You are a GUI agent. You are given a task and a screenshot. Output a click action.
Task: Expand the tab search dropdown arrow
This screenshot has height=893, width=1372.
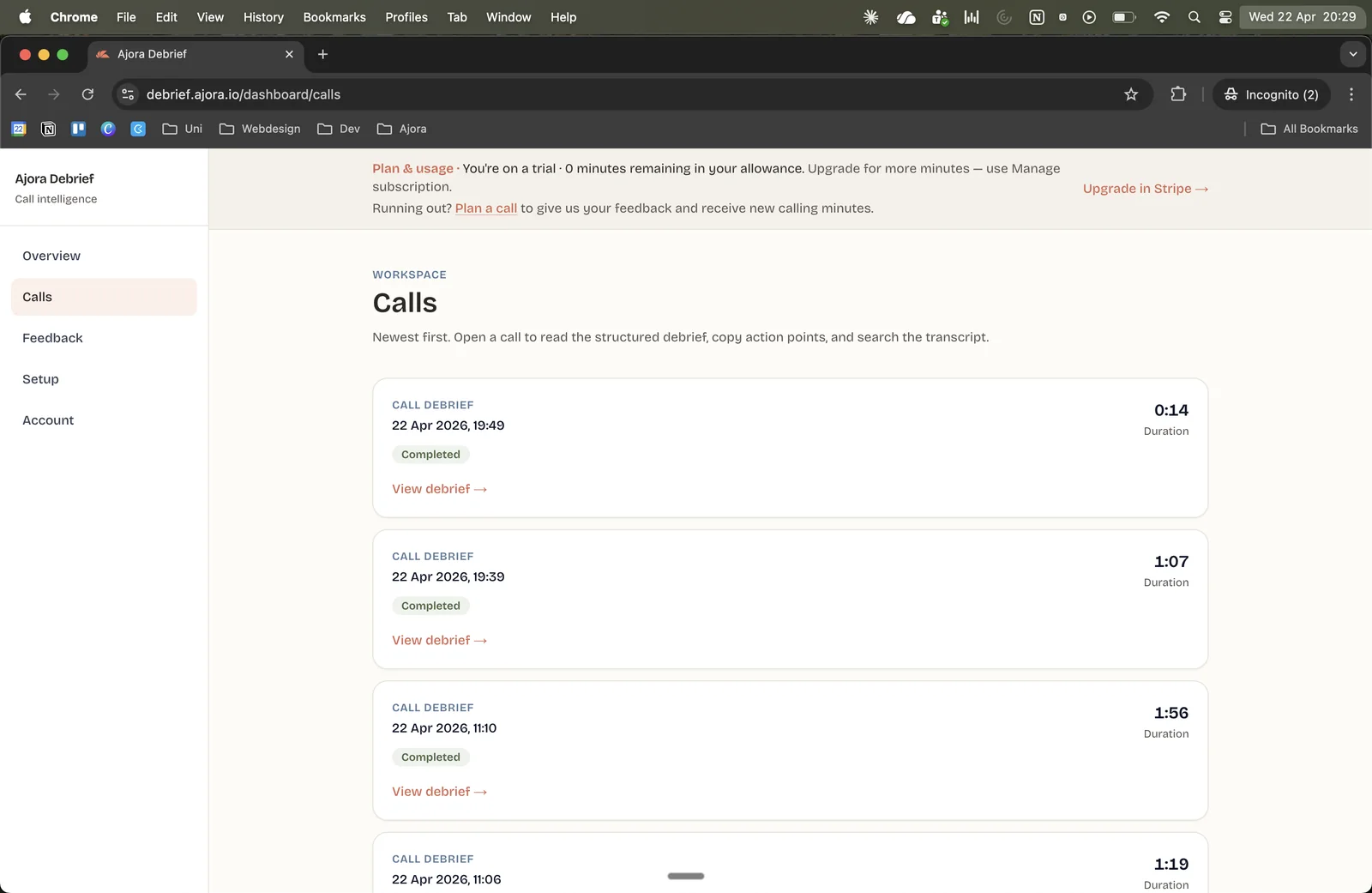tap(1353, 54)
